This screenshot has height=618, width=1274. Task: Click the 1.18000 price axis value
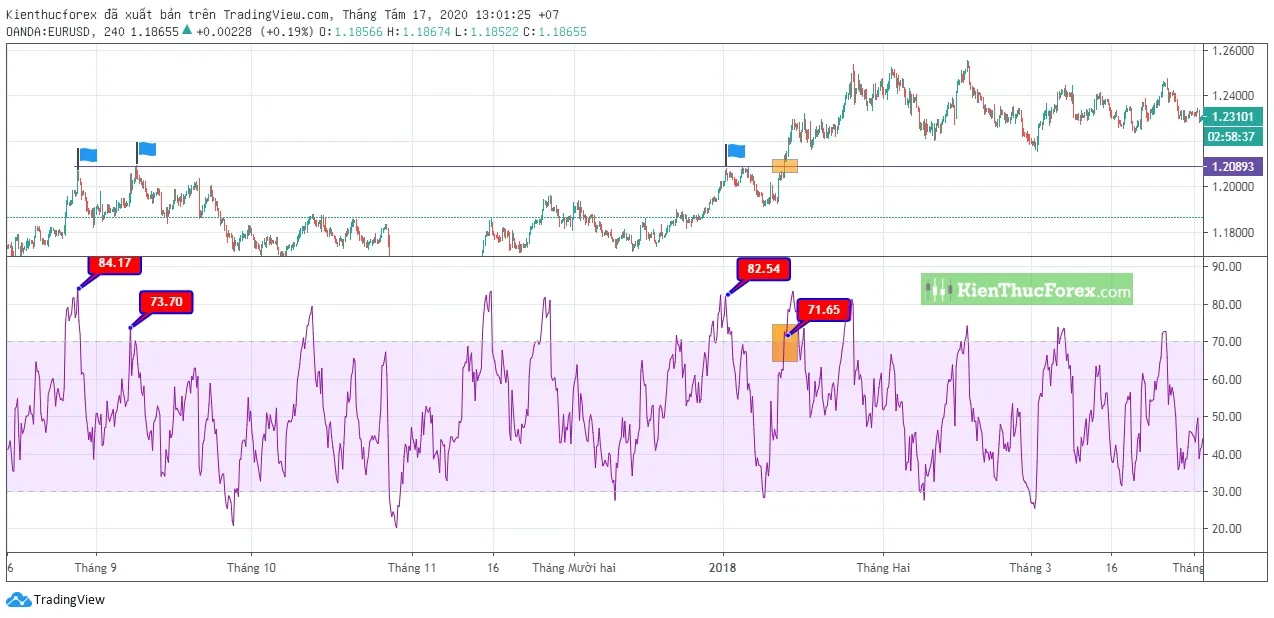click(1231, 233)
